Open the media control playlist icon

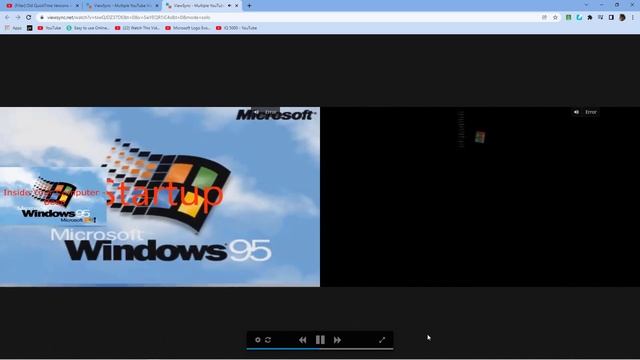pos(600,18)
